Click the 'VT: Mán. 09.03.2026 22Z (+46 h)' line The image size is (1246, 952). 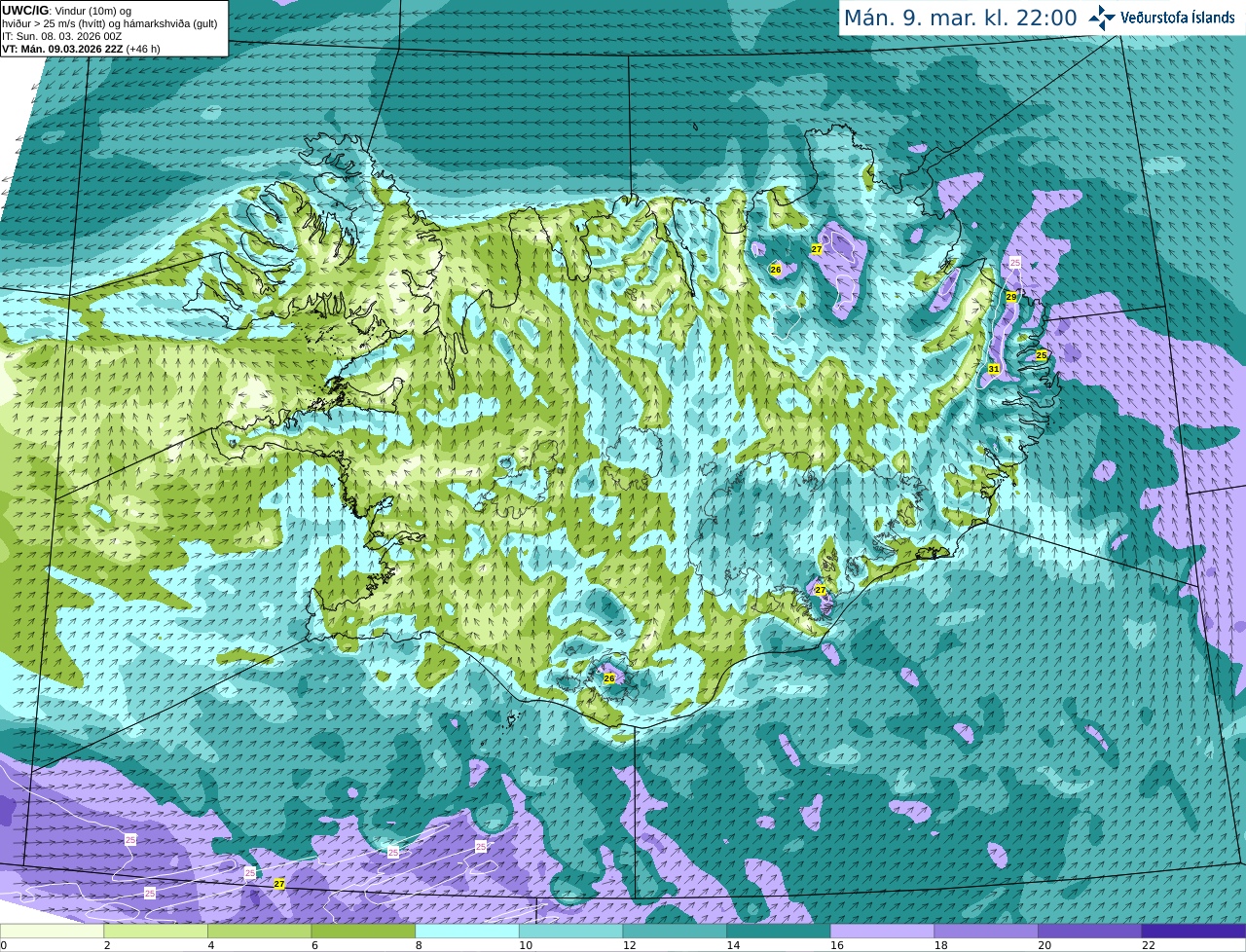pyautogui.click(x=81, y=49)
